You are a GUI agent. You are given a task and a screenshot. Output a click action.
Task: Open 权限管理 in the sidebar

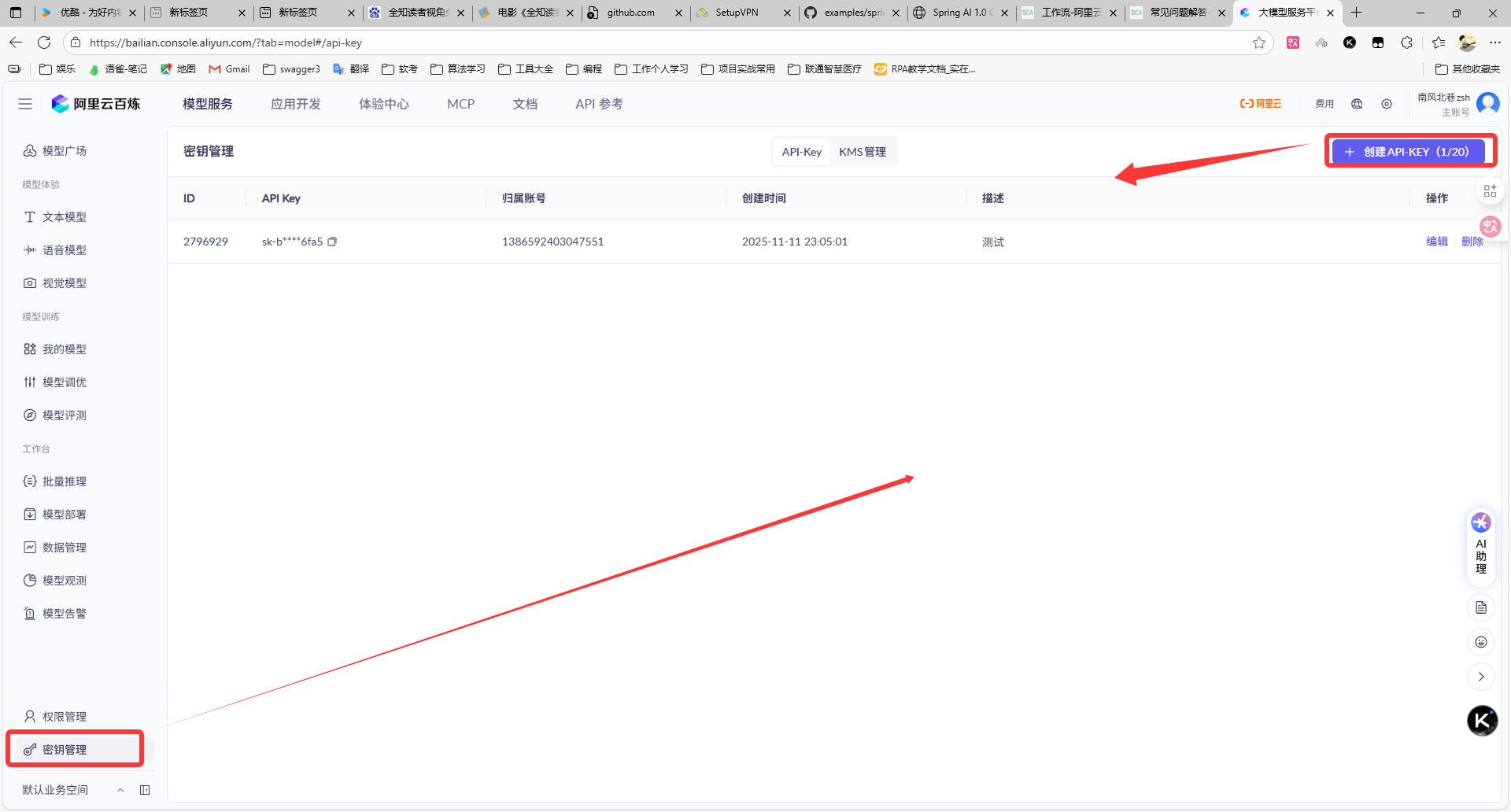click(55, 717)
